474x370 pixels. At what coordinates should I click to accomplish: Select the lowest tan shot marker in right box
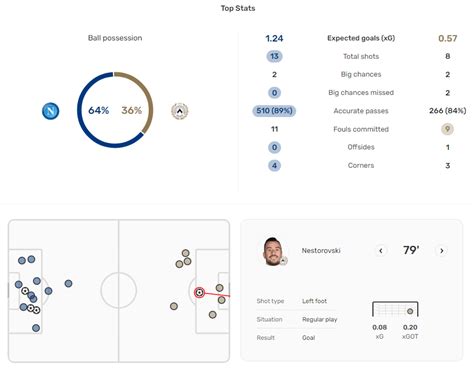click(213, 315)
